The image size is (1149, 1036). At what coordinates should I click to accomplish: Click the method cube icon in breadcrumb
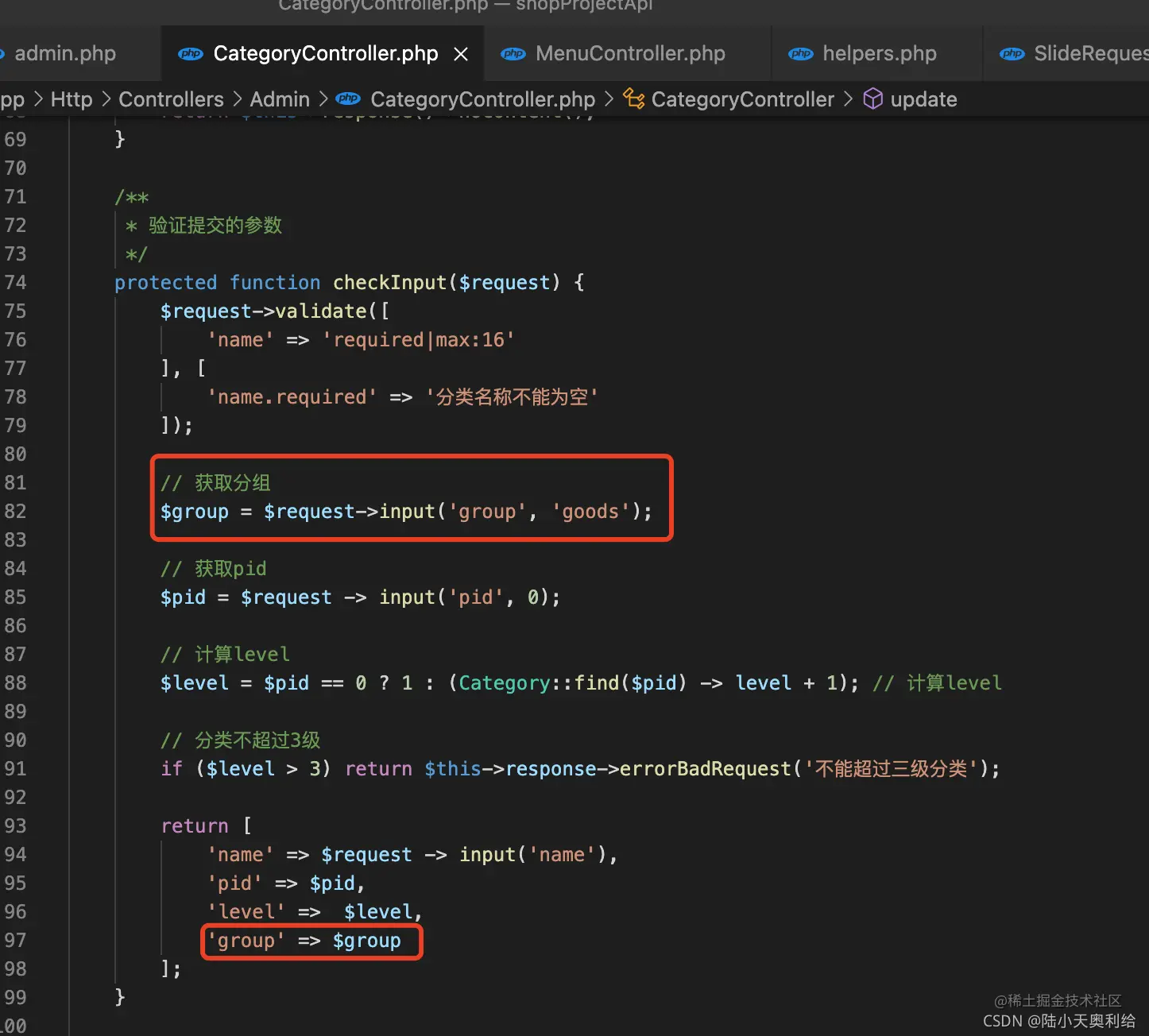point(873,99)
